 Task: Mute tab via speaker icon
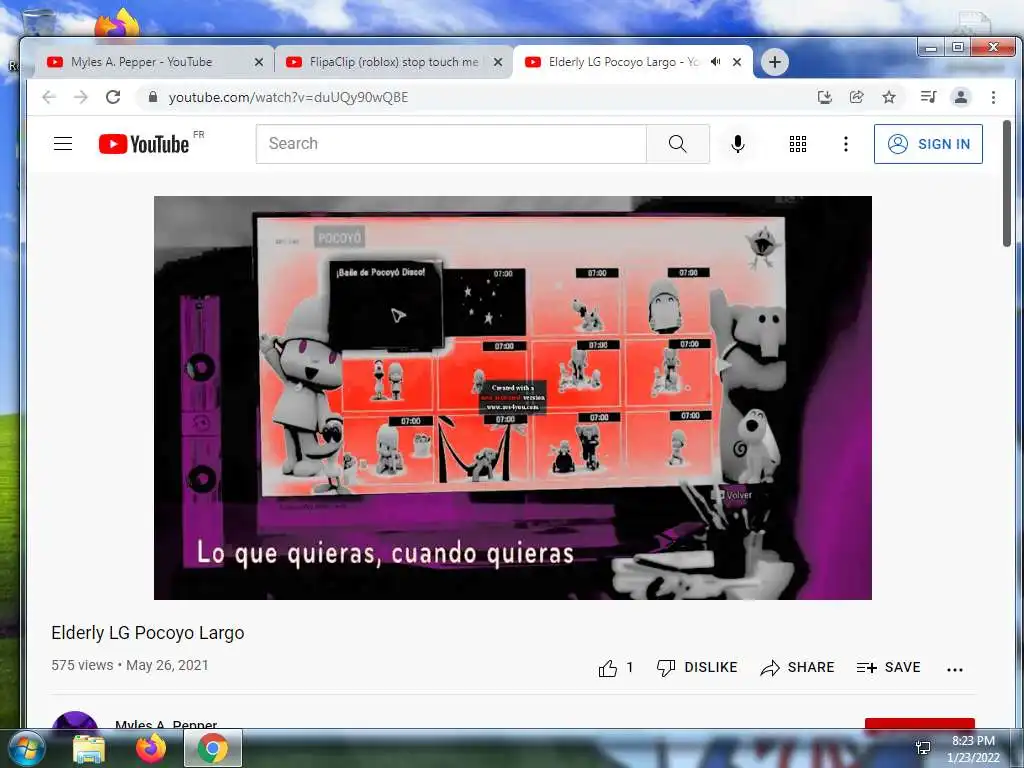pyautogui.click(x=716, y=62)
